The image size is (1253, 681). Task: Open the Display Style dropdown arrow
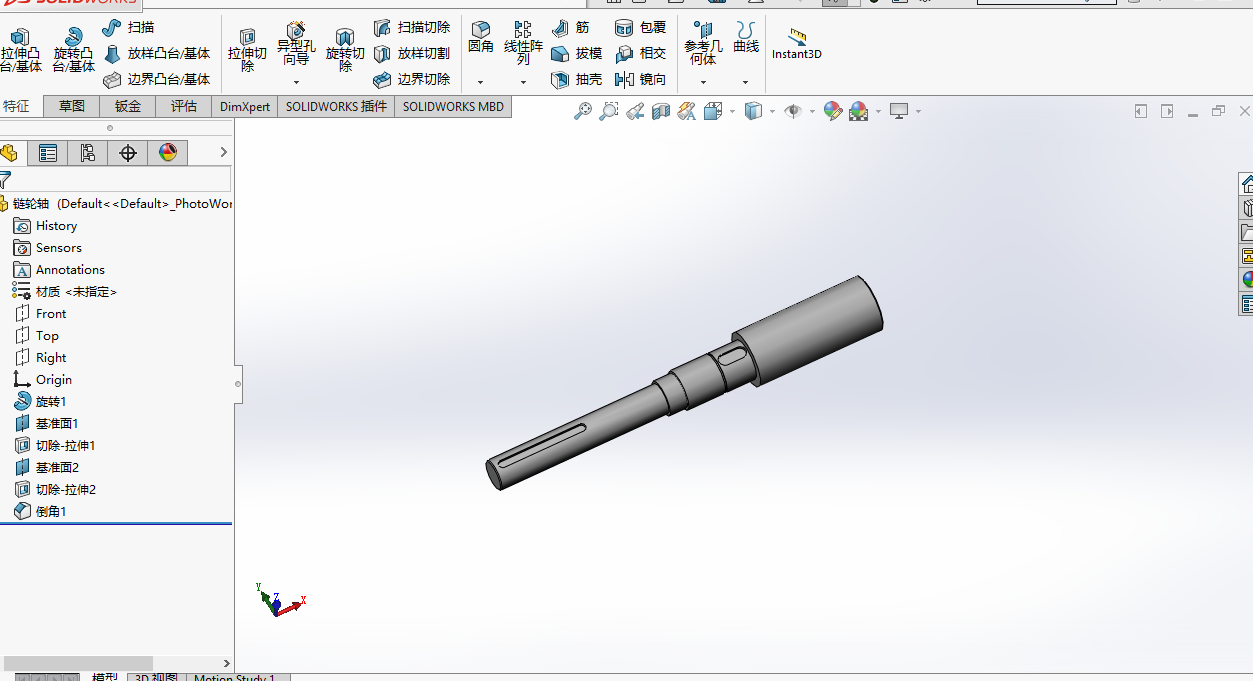point(773,111)
